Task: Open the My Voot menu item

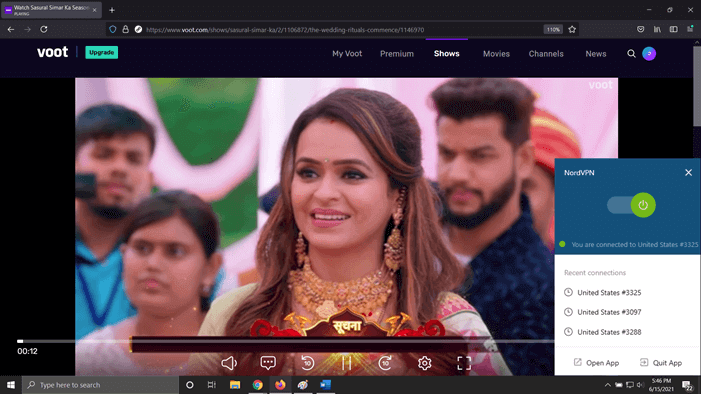Action: coord(347,54)
